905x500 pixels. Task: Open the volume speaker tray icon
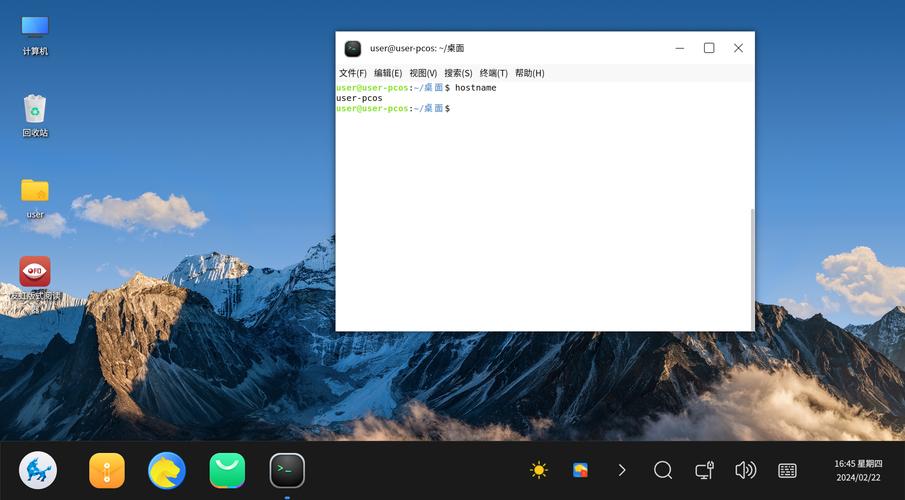(x=745, y=470)
